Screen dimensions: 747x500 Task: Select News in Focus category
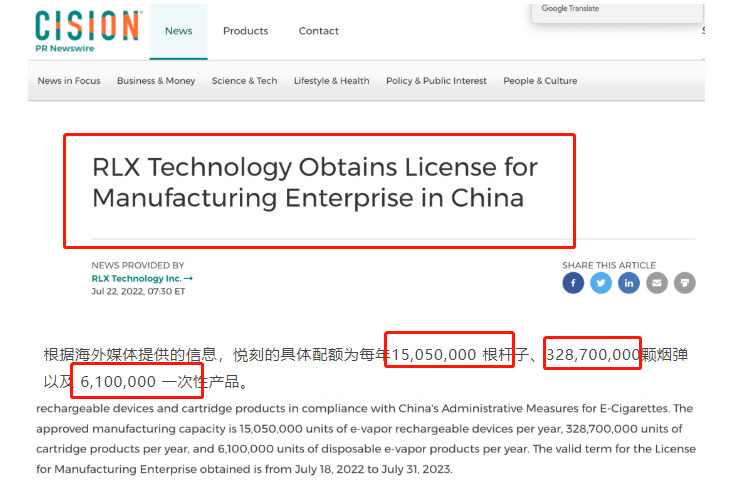pos(69,81)
